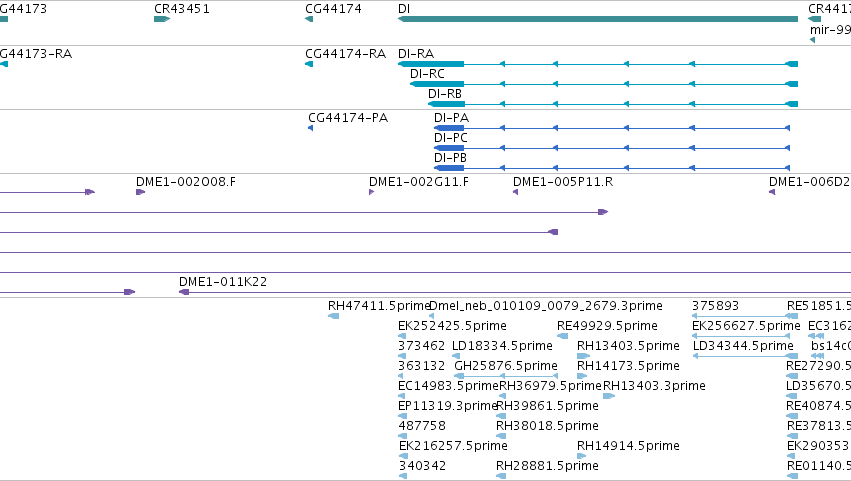The height and width of the screenshot is (481, 851).
Task: Select the Dl-PB protein label
Action: click(x=450, y=158)
